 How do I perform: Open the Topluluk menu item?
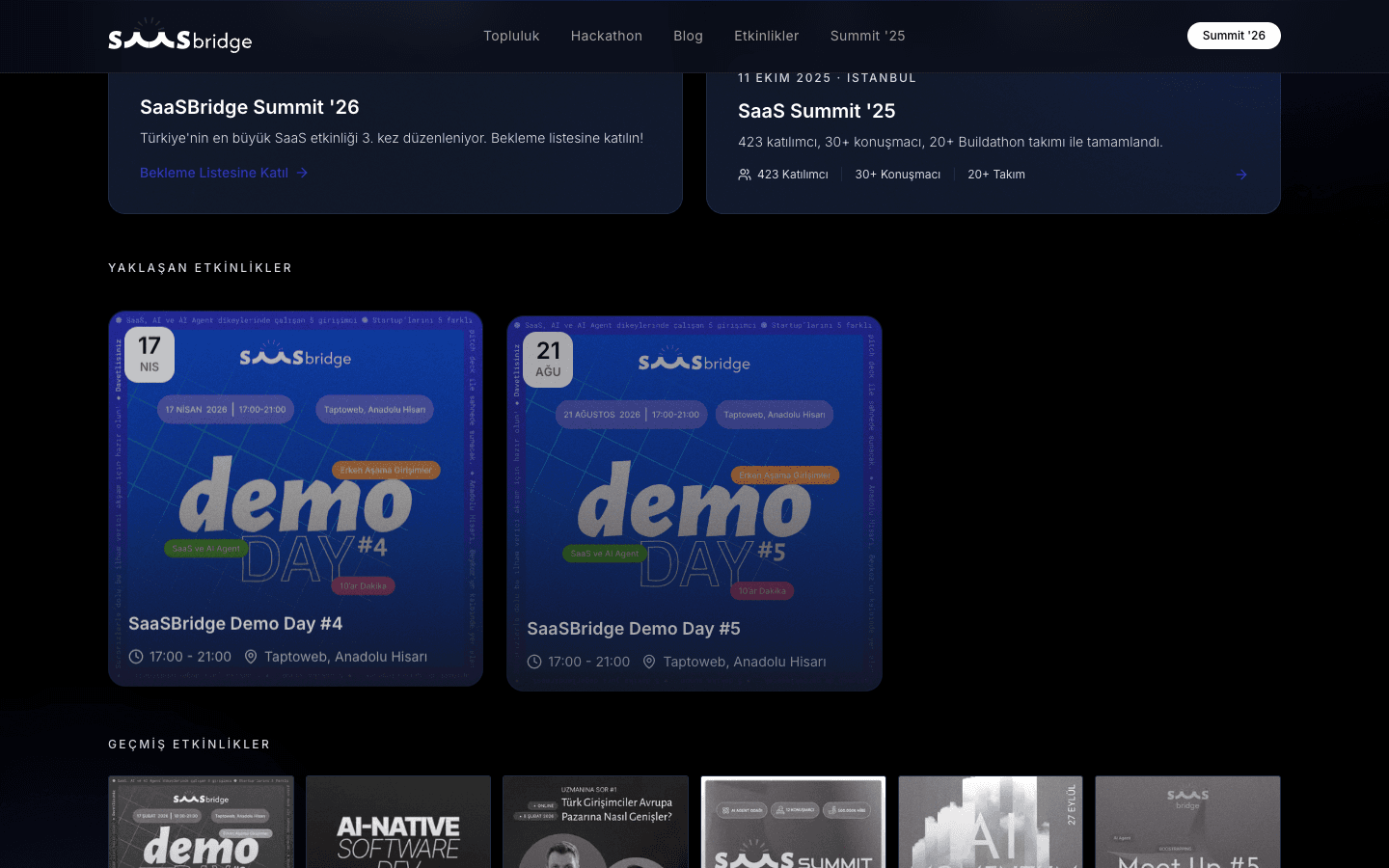[x=511, y=36]
